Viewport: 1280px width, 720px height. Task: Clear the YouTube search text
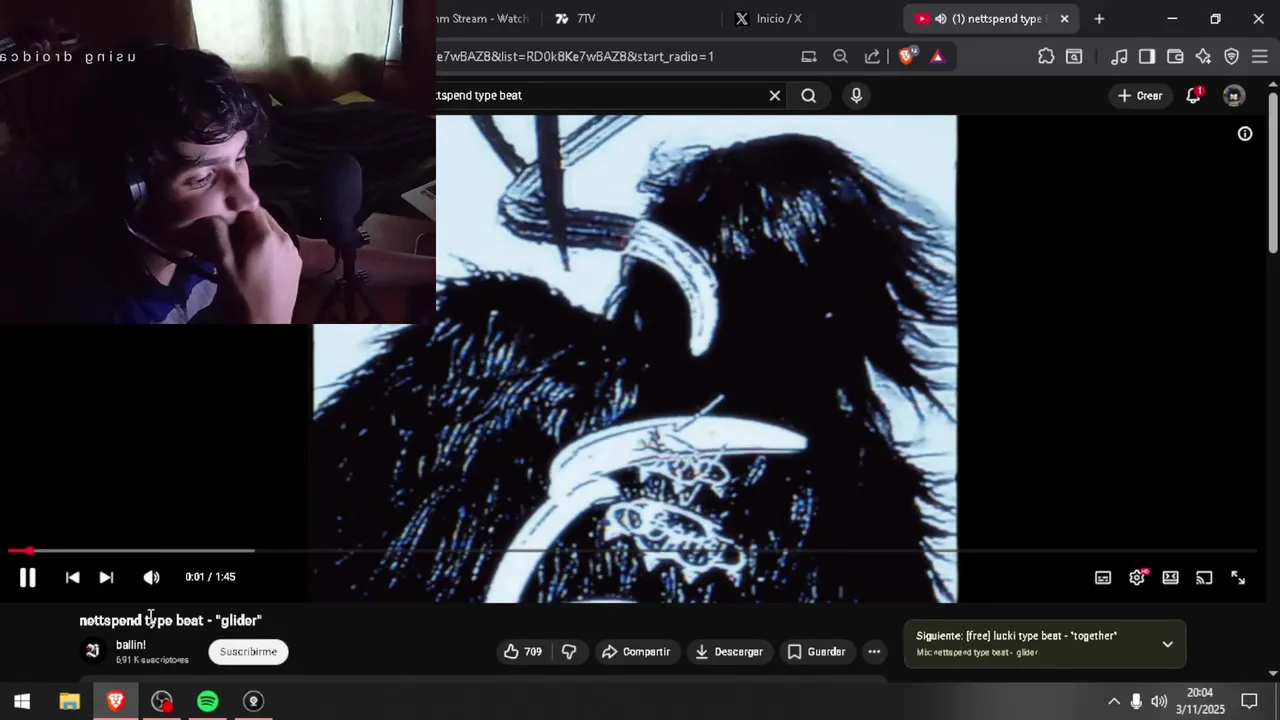pos(774,95)
